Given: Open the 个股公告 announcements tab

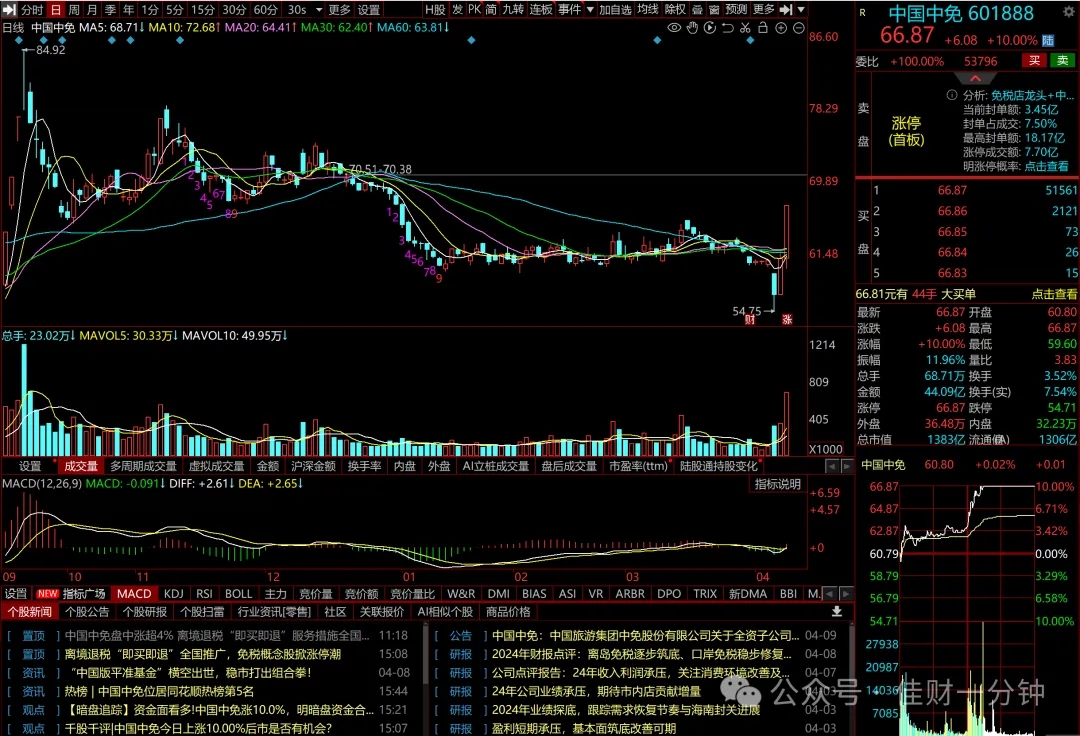Looking at the screenshot, I should pyautogui.click(x=87, y=611).
